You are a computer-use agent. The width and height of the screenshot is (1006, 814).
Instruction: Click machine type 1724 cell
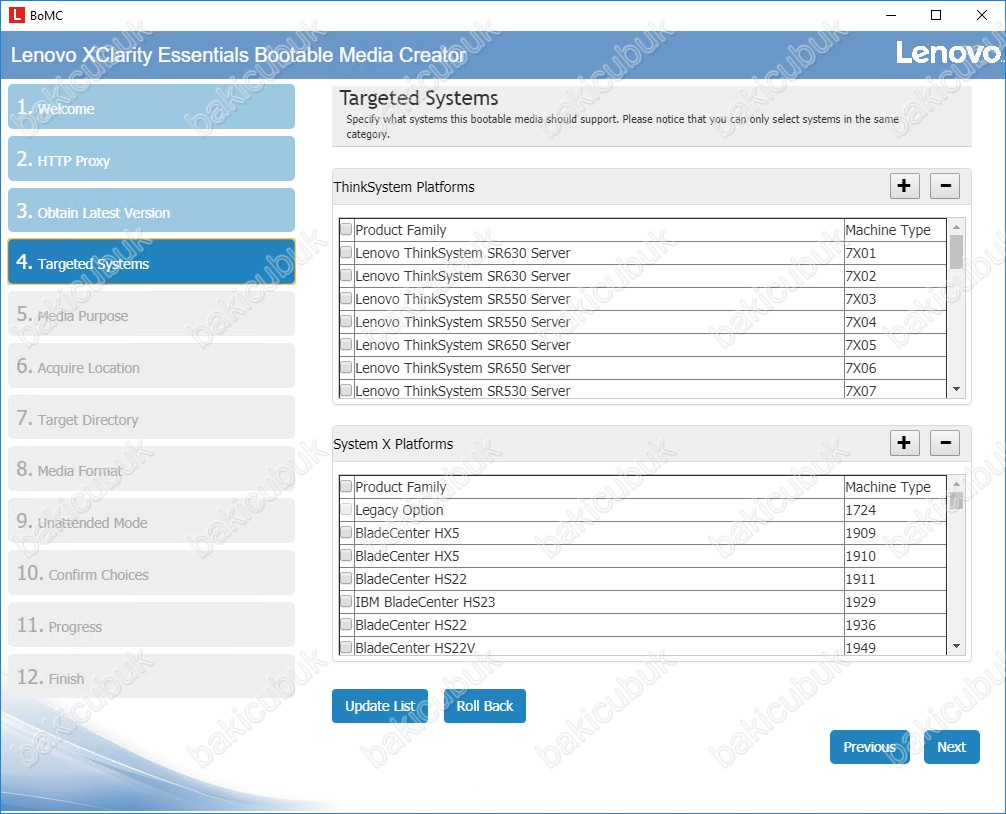coord(895,510)
